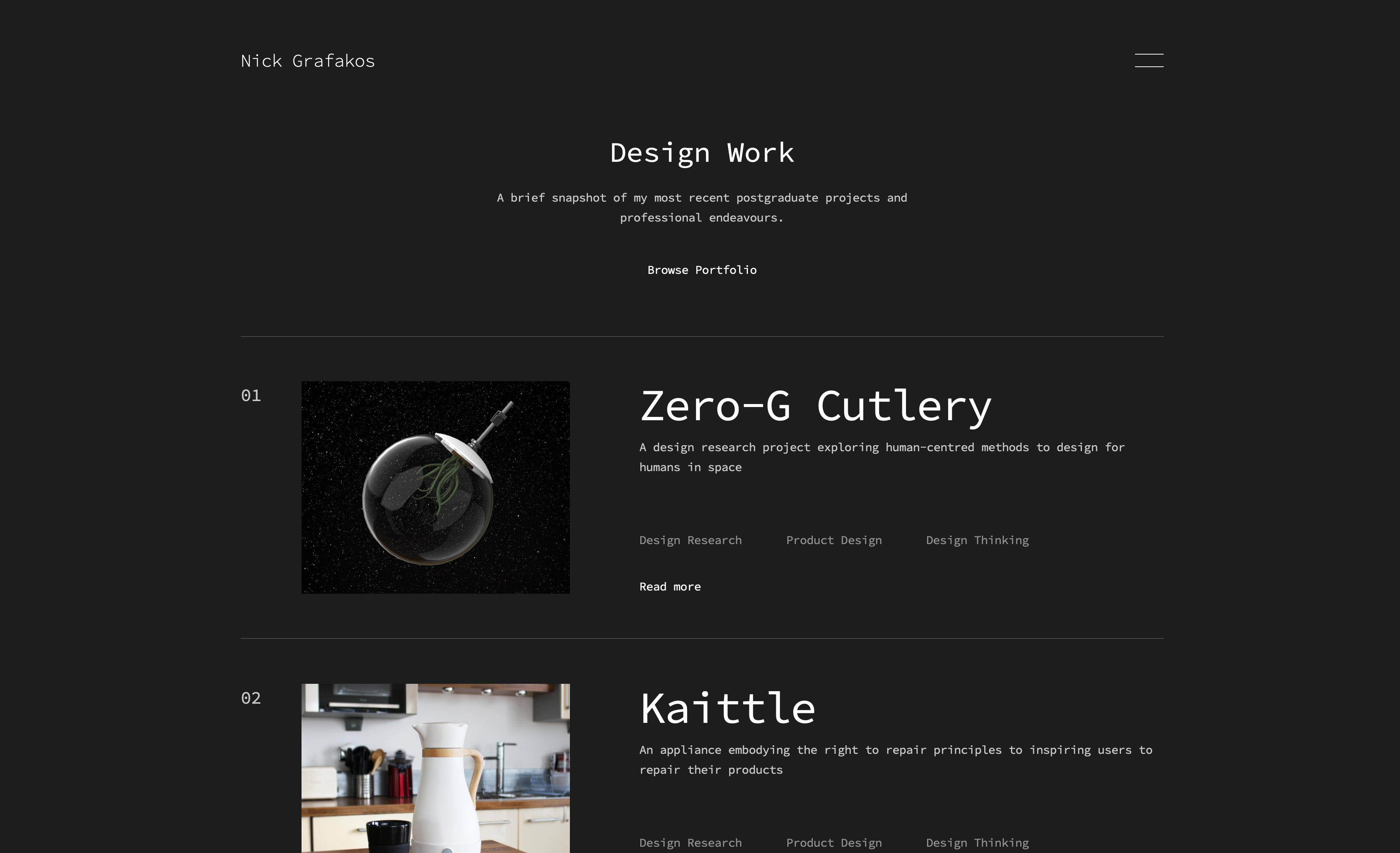
Task: Click the Nick Grafakos site logo
Action: coord(307,61)
